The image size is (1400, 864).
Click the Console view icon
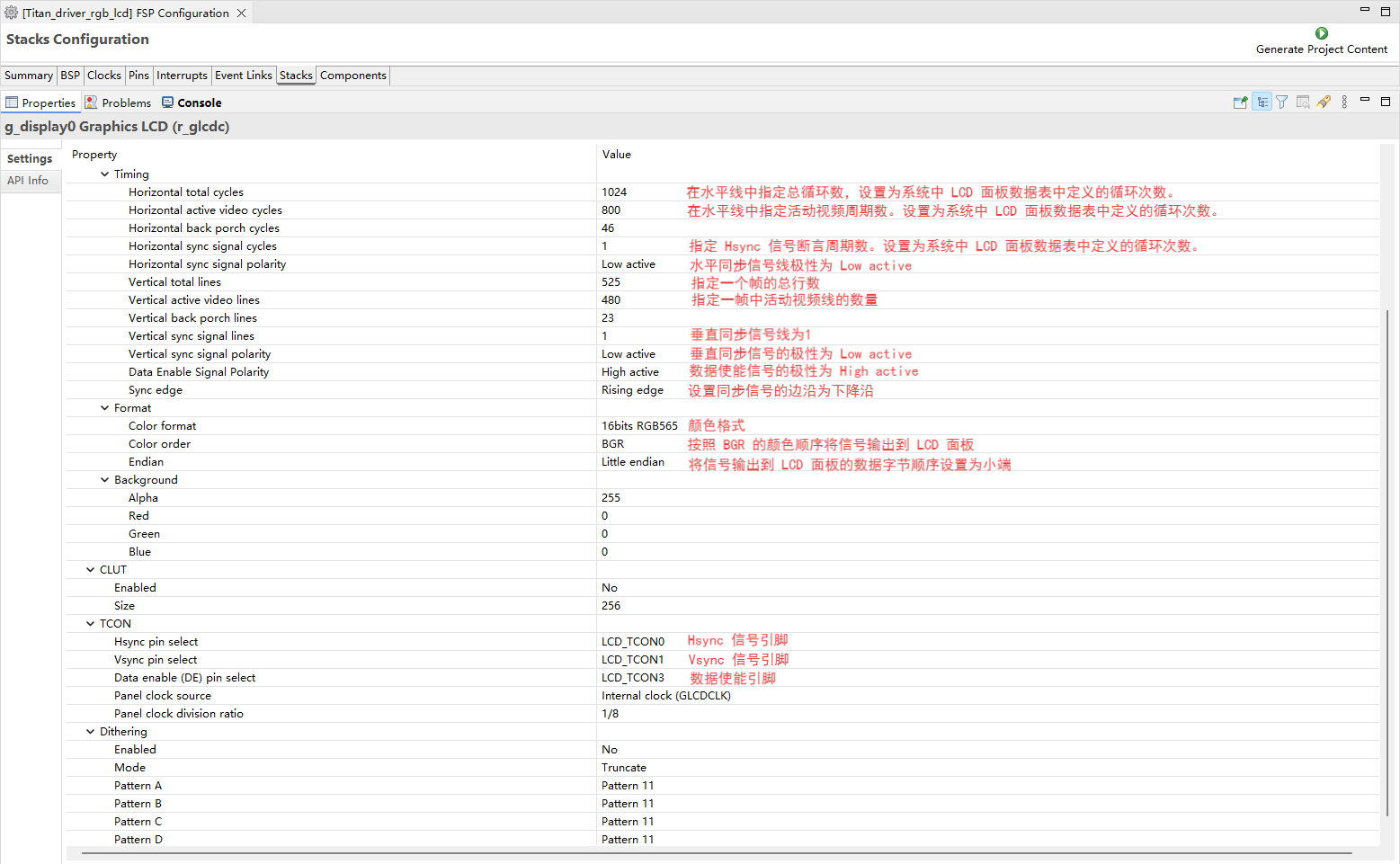pyautogui.click(x=167, y=102)
